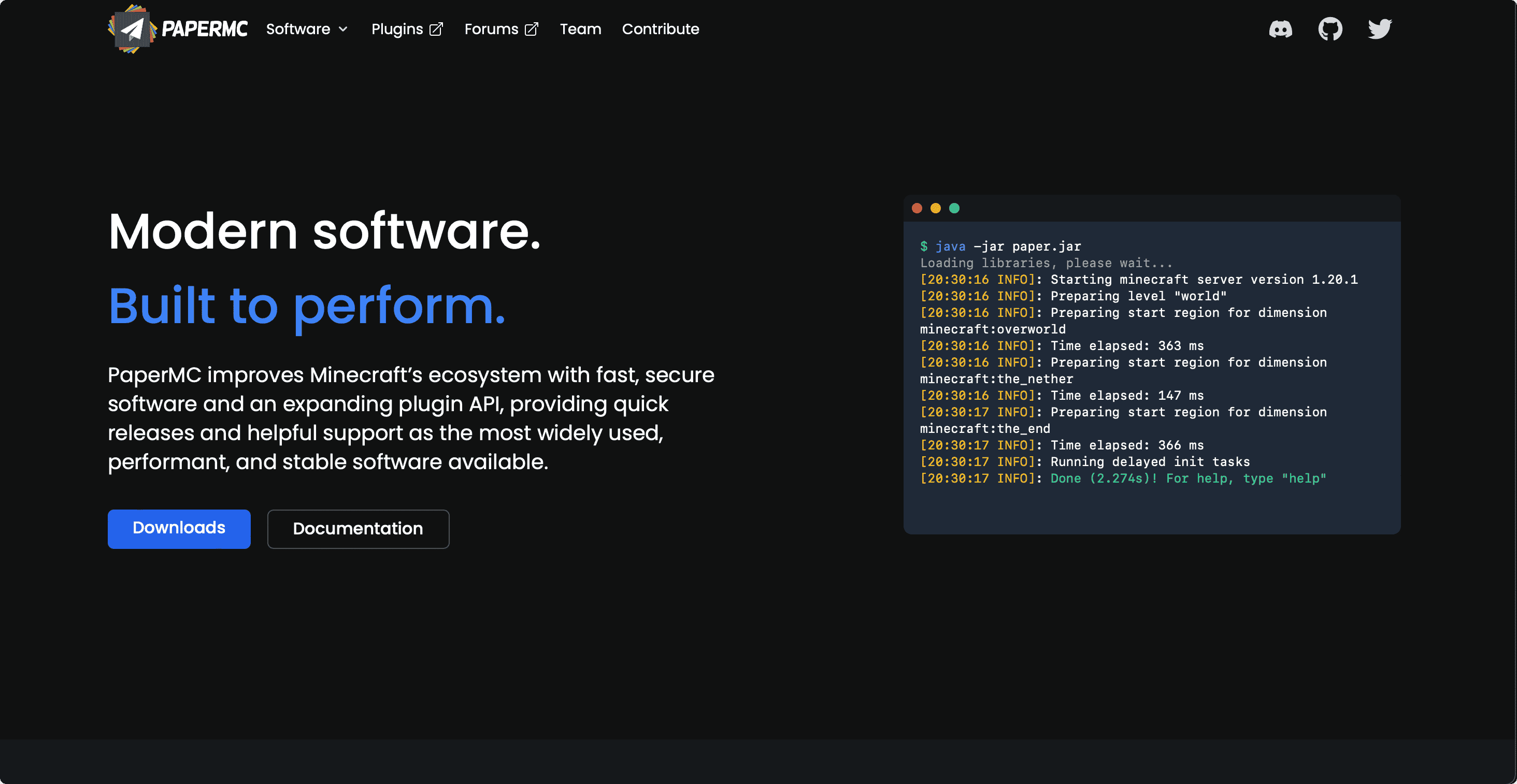The width and height of the screenshot is (1517, 784).
Task: Open the Documentation button
Action: point(358,529)
